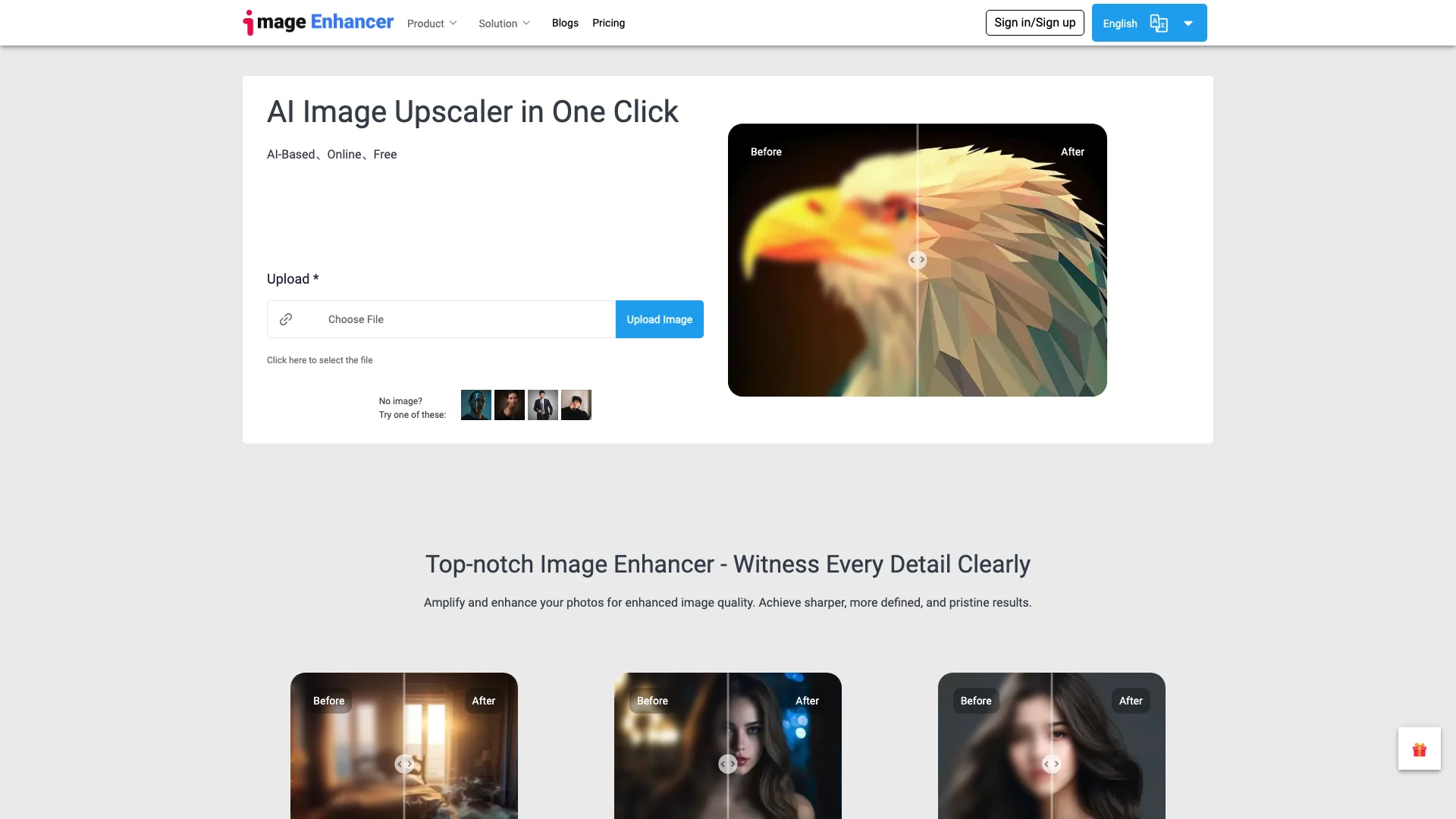Select the second sample portrait thumbnail
1456x819 pixels.
509,404
